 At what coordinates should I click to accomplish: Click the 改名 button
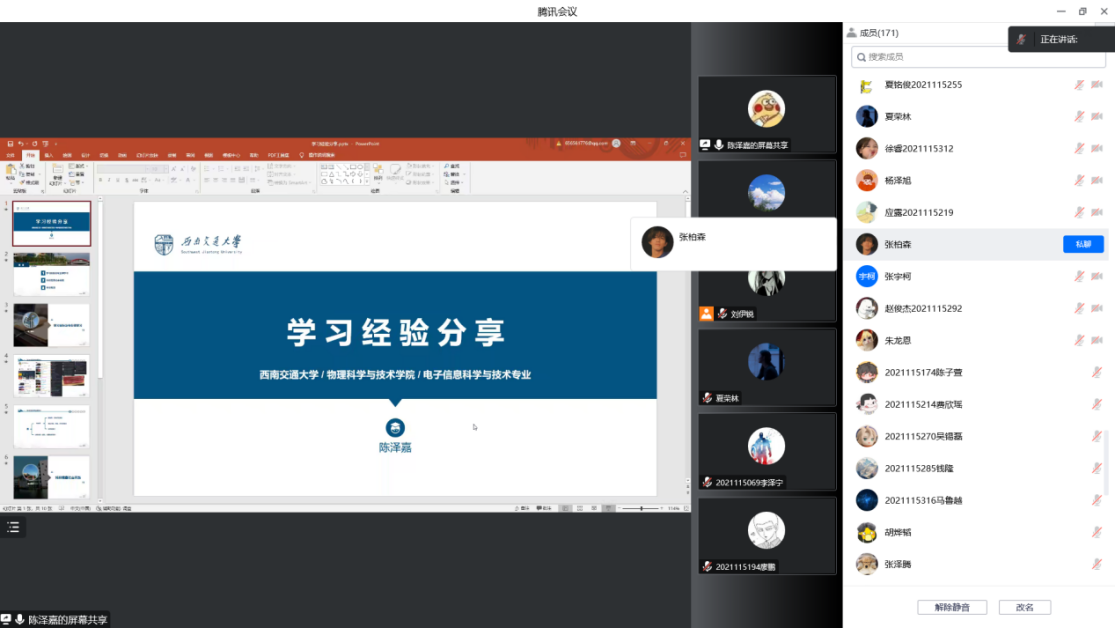pyautogui.click(x=1025, y=607)
